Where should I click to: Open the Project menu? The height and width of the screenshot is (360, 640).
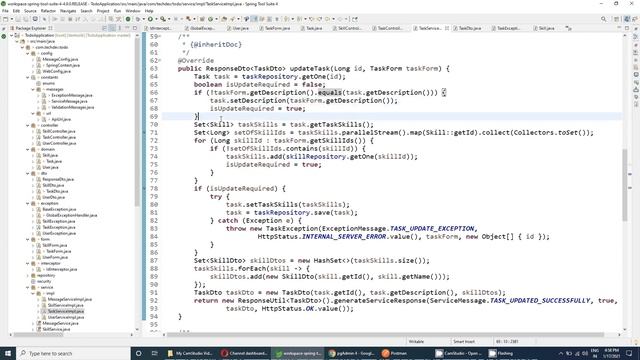pos(103,11)
